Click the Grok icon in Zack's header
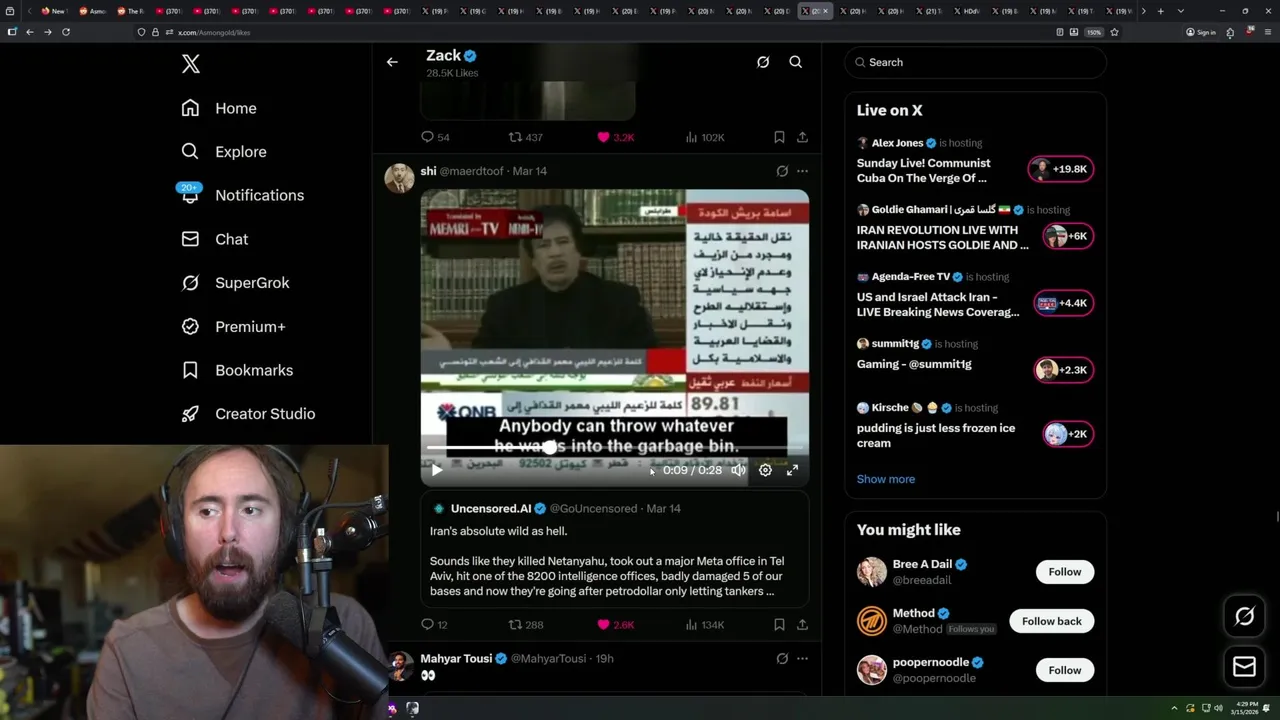This screenshot has height=720, width=1280. click(763, 62)
